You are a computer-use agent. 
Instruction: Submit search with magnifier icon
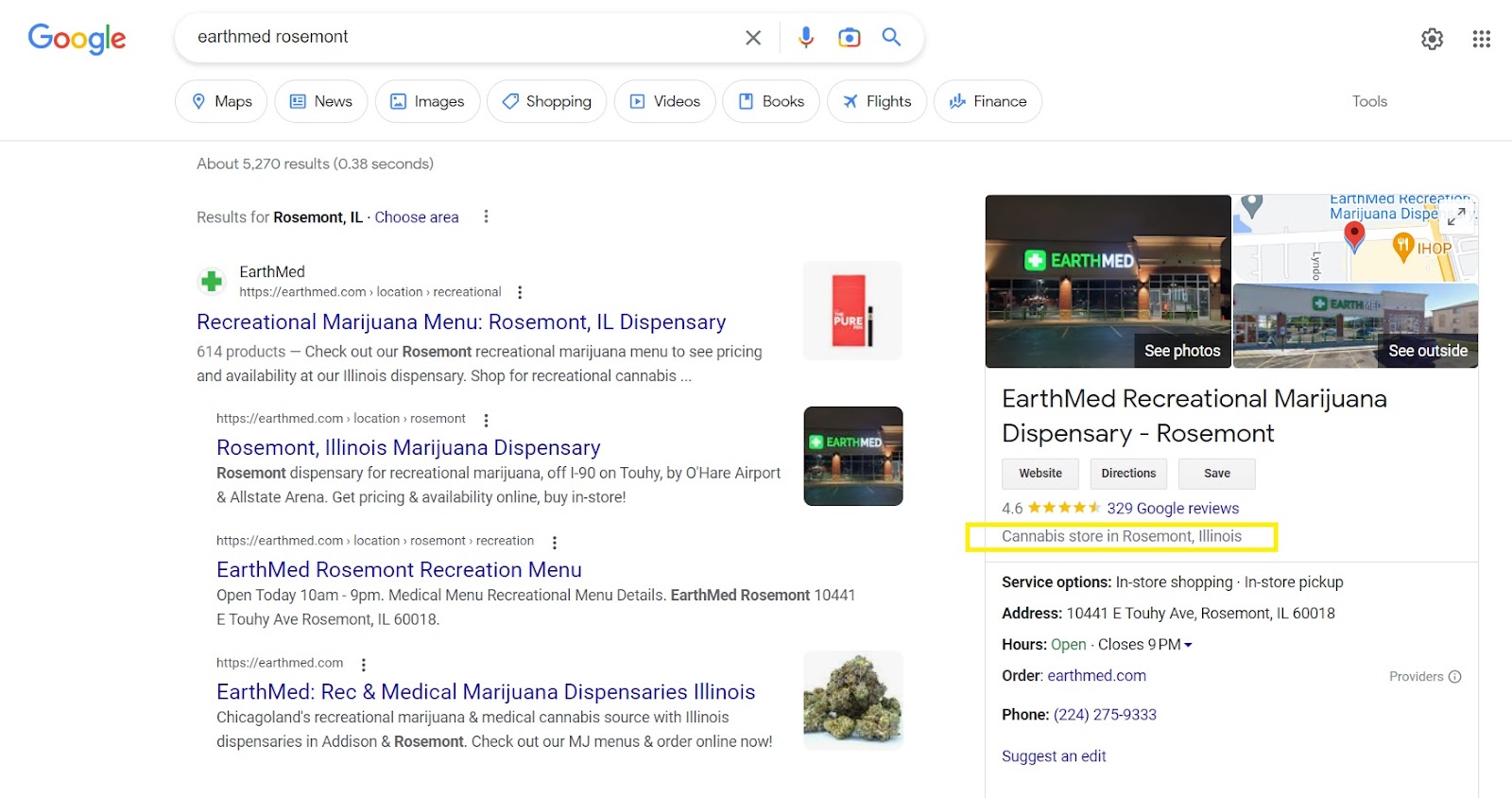[x=891, y=37]
